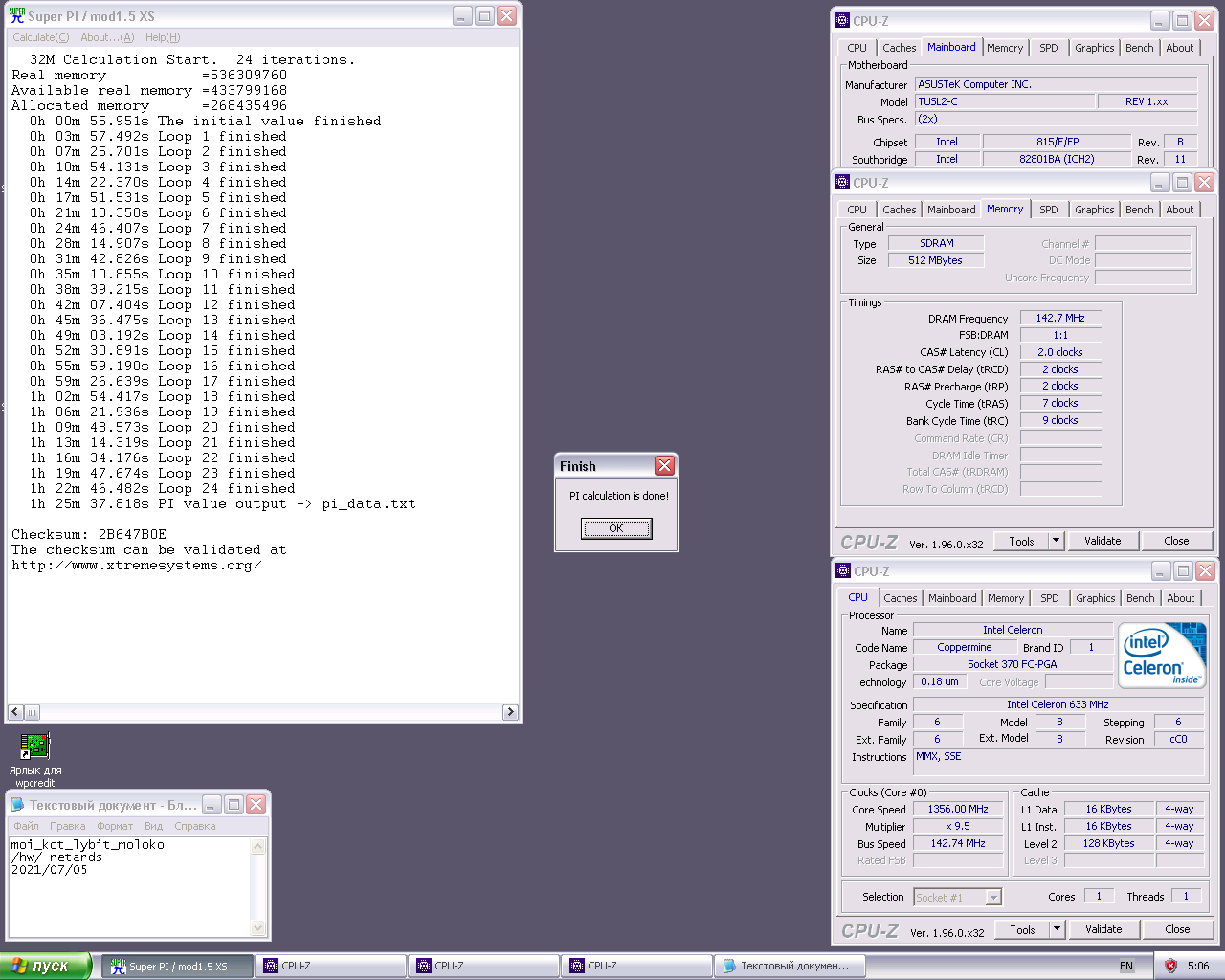
Task: Click CPU-Z CPU window title icon
Action: tap(843, 570)
